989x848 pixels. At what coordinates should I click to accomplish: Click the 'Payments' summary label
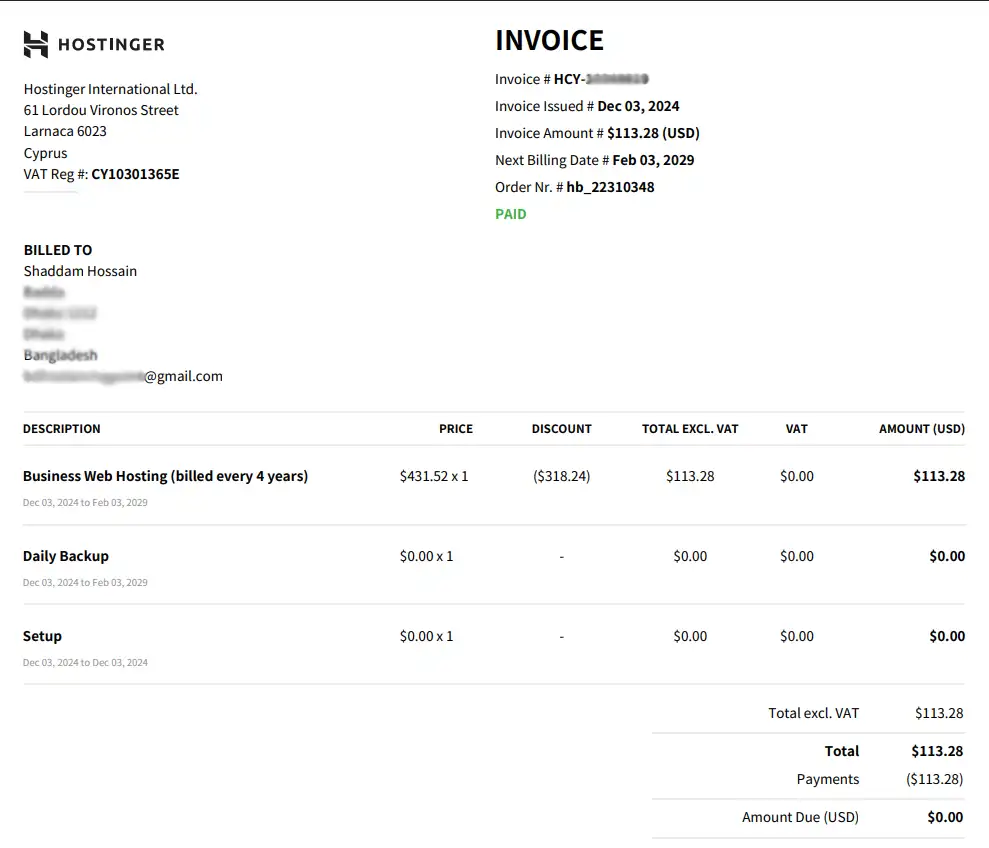(828, 780)
